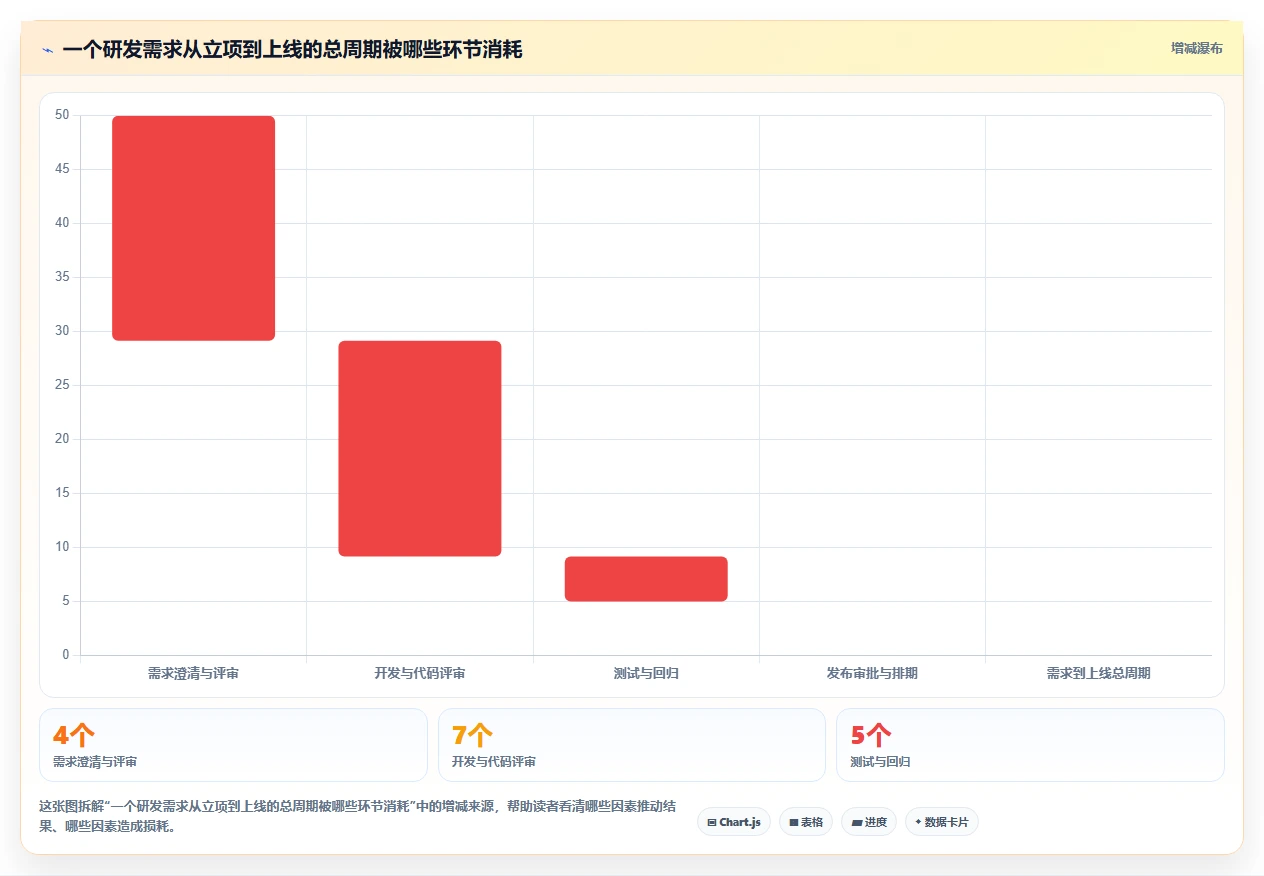Click the icon inside the Chart.js chip

[712, 822]
